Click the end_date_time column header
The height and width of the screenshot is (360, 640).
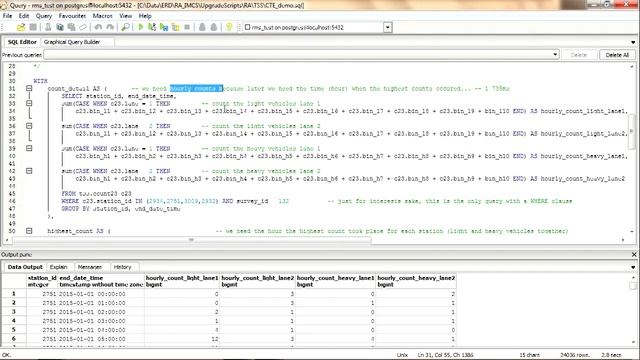(101, 281)
